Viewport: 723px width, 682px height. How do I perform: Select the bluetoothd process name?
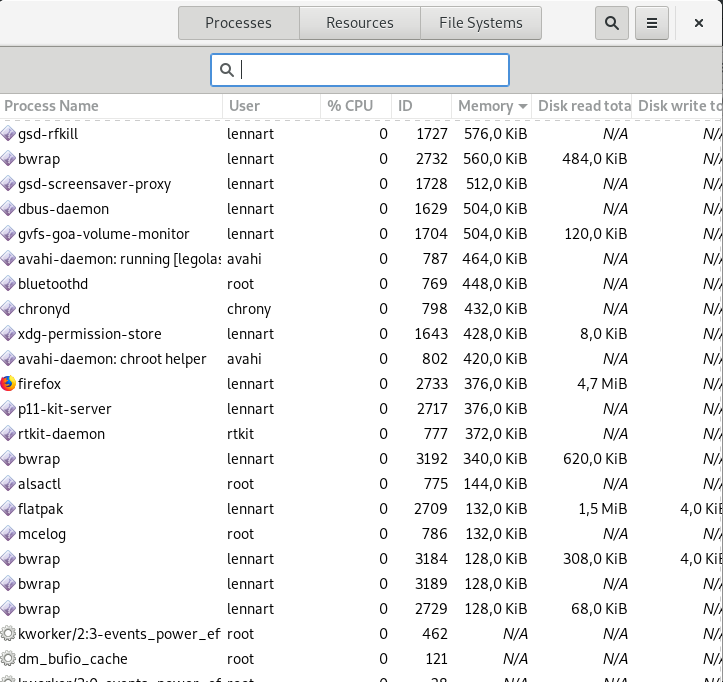point(53,284)
